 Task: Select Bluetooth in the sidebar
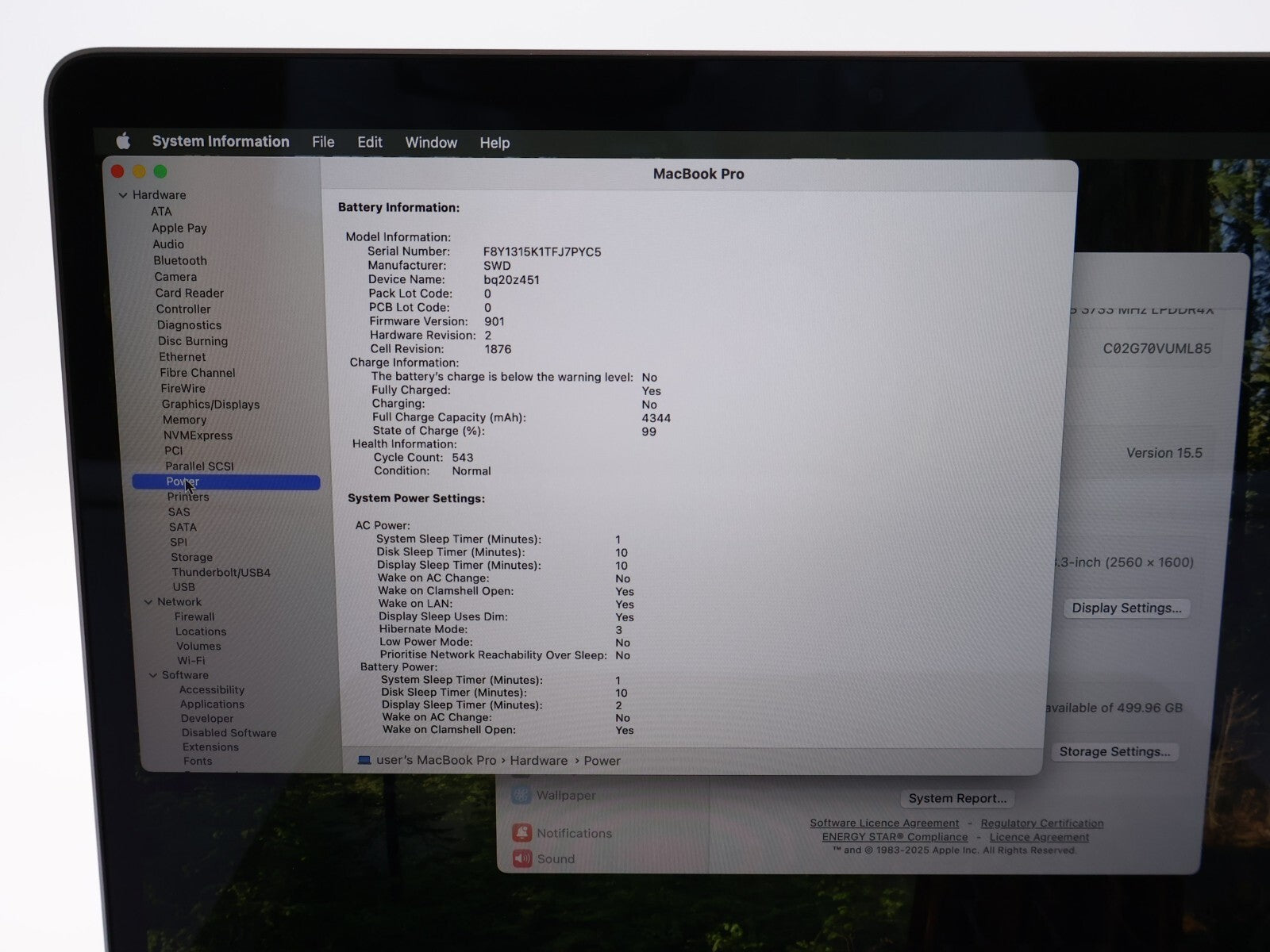pyautogui.click(x=180, y=260)
